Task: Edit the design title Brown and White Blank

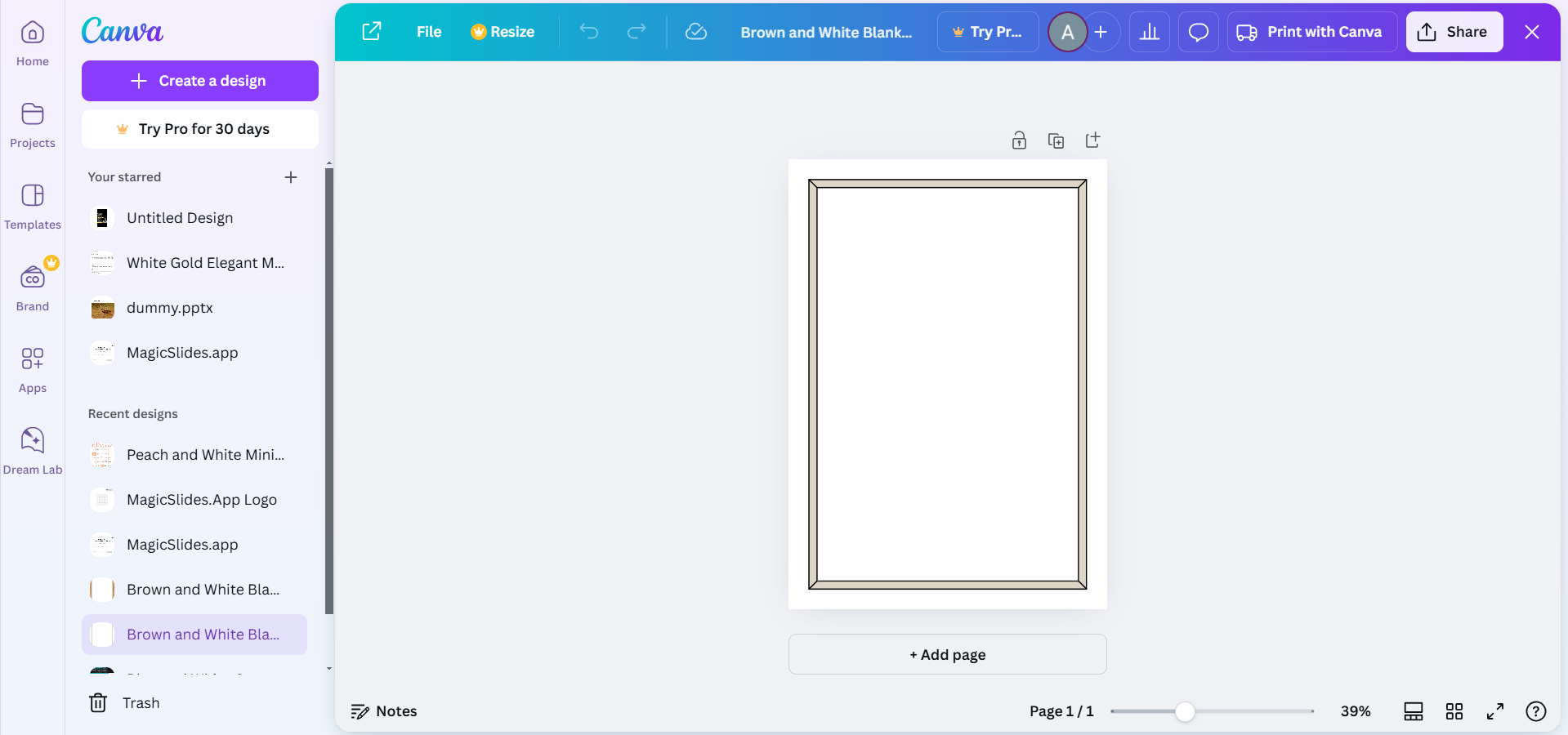Action: [826, 32]
